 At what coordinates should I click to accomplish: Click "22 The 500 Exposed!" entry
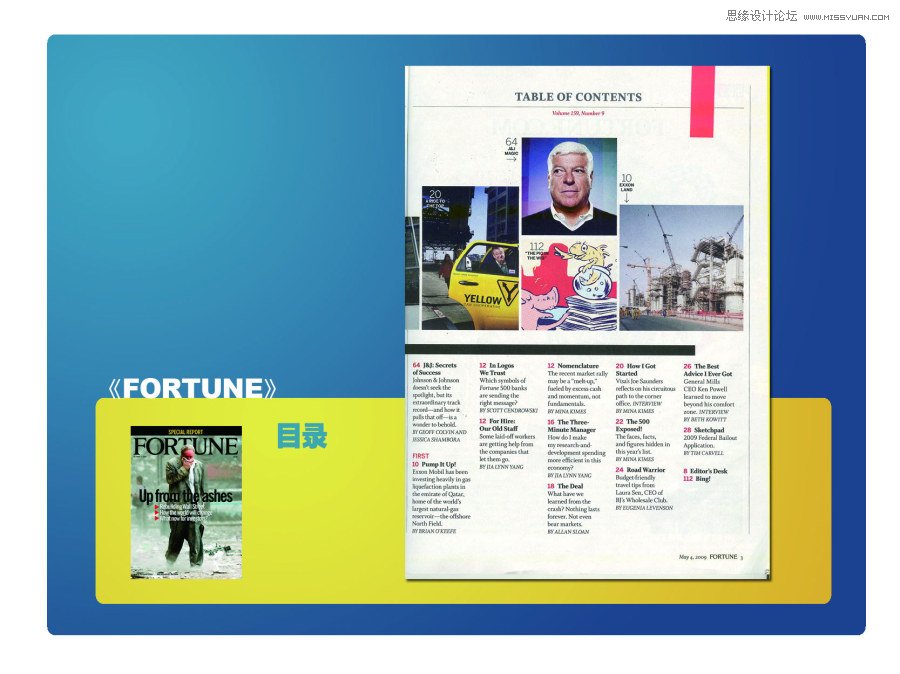633,425
